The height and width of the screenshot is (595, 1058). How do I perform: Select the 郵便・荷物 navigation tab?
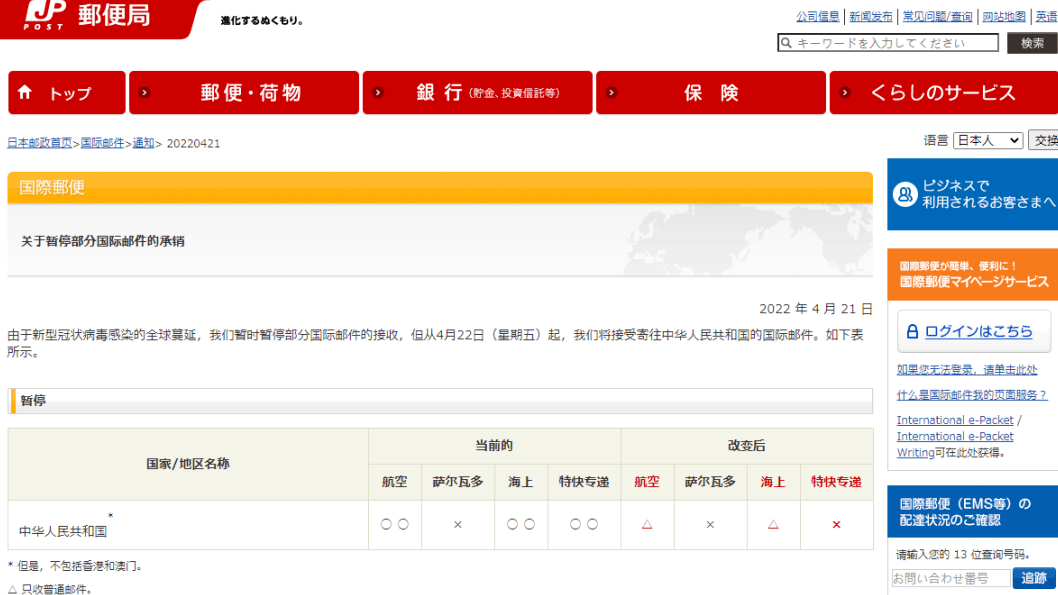point(250,93)
